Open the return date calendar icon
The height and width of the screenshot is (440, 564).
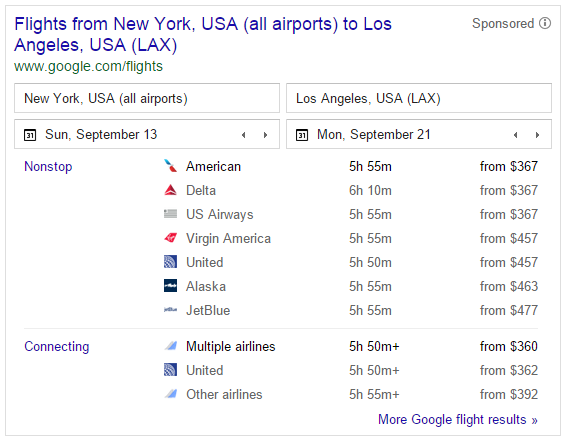(302, 135)
